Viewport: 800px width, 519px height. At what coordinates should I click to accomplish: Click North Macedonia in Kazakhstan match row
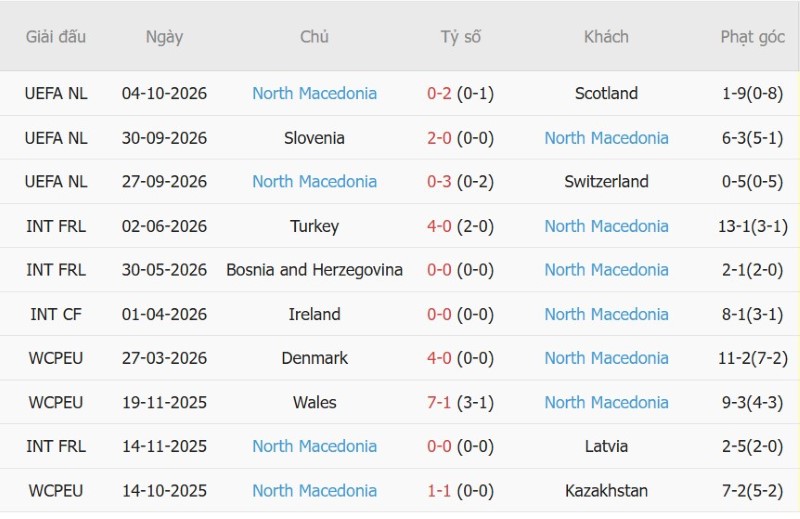click(314, 491)
